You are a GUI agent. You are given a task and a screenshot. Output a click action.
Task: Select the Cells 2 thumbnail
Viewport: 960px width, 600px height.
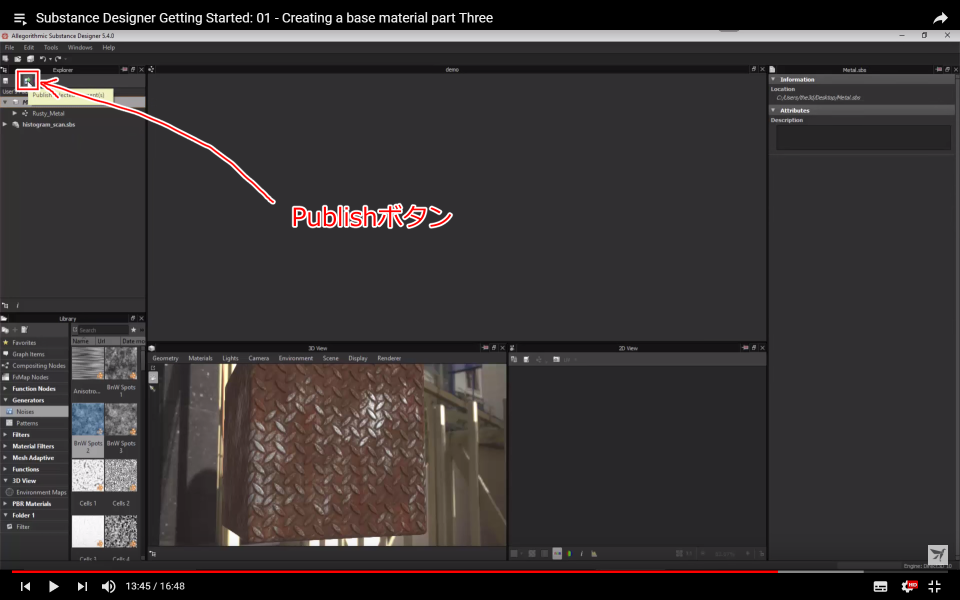pos(121,475)
